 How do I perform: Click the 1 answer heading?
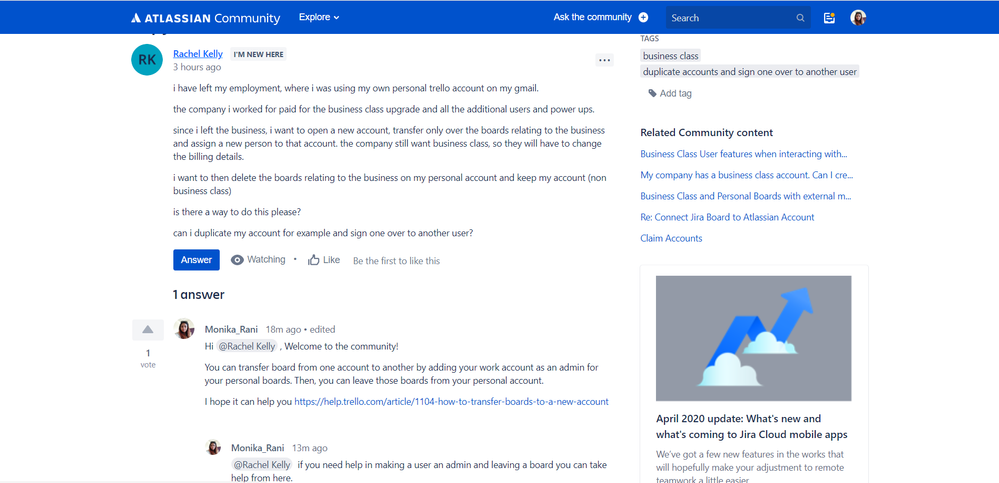199,294
